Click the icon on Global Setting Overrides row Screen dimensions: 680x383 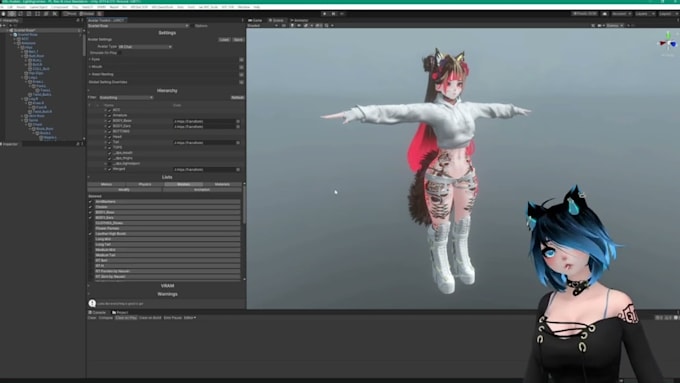point(241,82)
